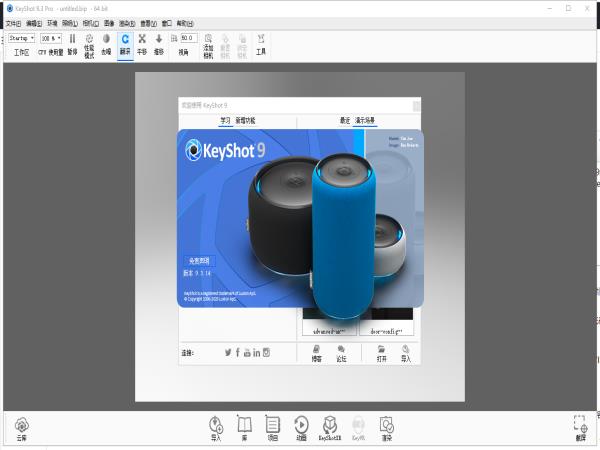The image size is (600, 450).
Task: Open the YouTube link icon
Action: pyautogui.click(x=247, y=352)
